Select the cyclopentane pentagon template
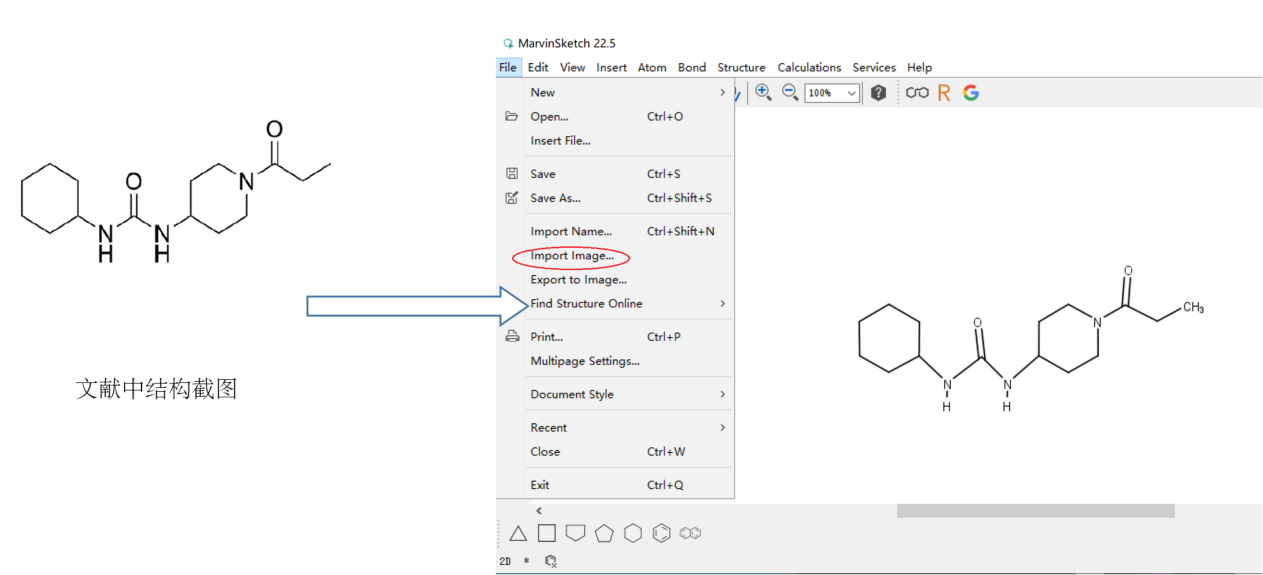 [604, 533]
